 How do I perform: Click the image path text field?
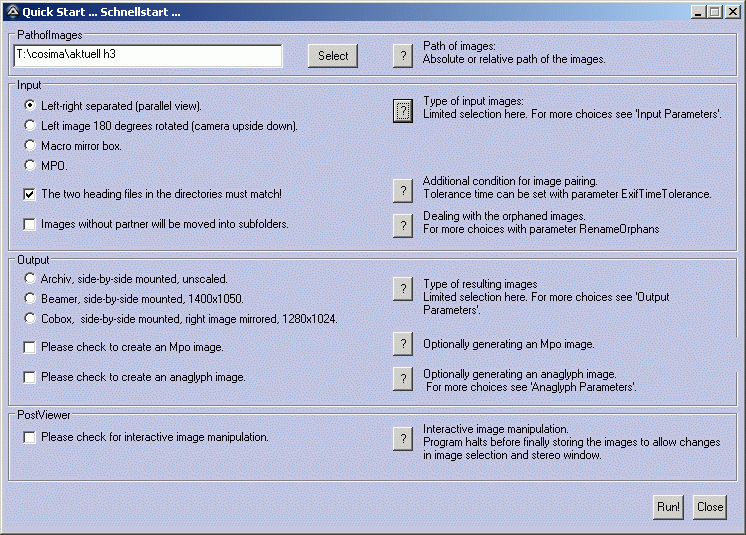tap(147, 56)
